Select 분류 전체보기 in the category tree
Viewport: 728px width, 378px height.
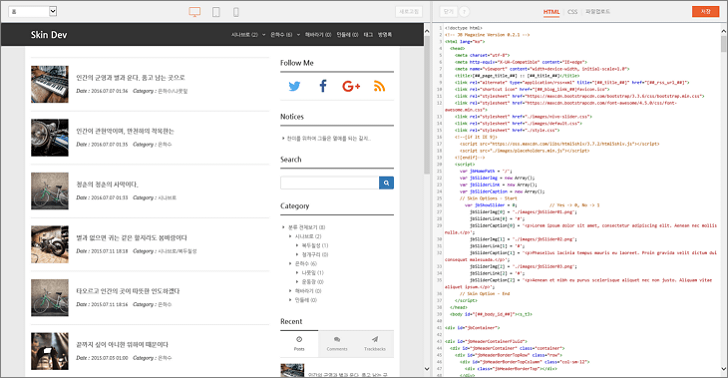[x=306, y=227]
